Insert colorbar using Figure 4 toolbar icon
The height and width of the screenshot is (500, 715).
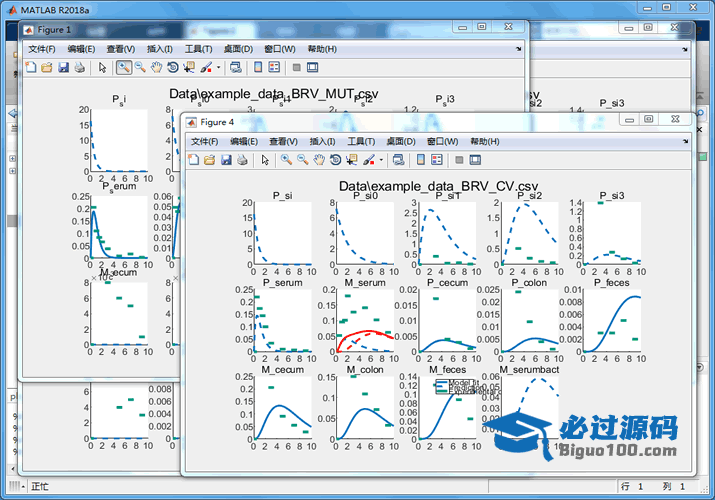[420, 160]
